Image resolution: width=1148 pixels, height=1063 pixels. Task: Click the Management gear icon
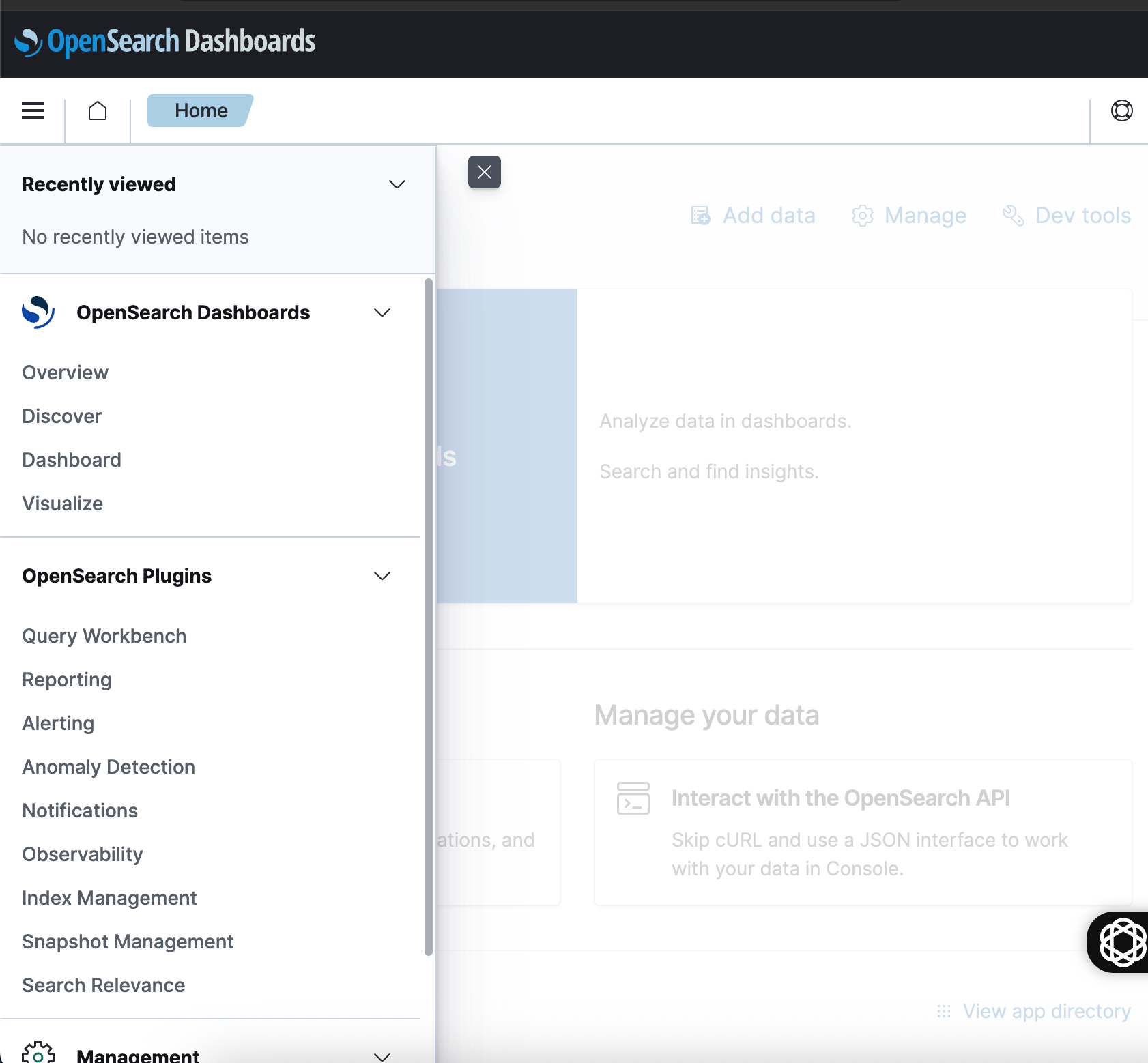pos(38,1053)
